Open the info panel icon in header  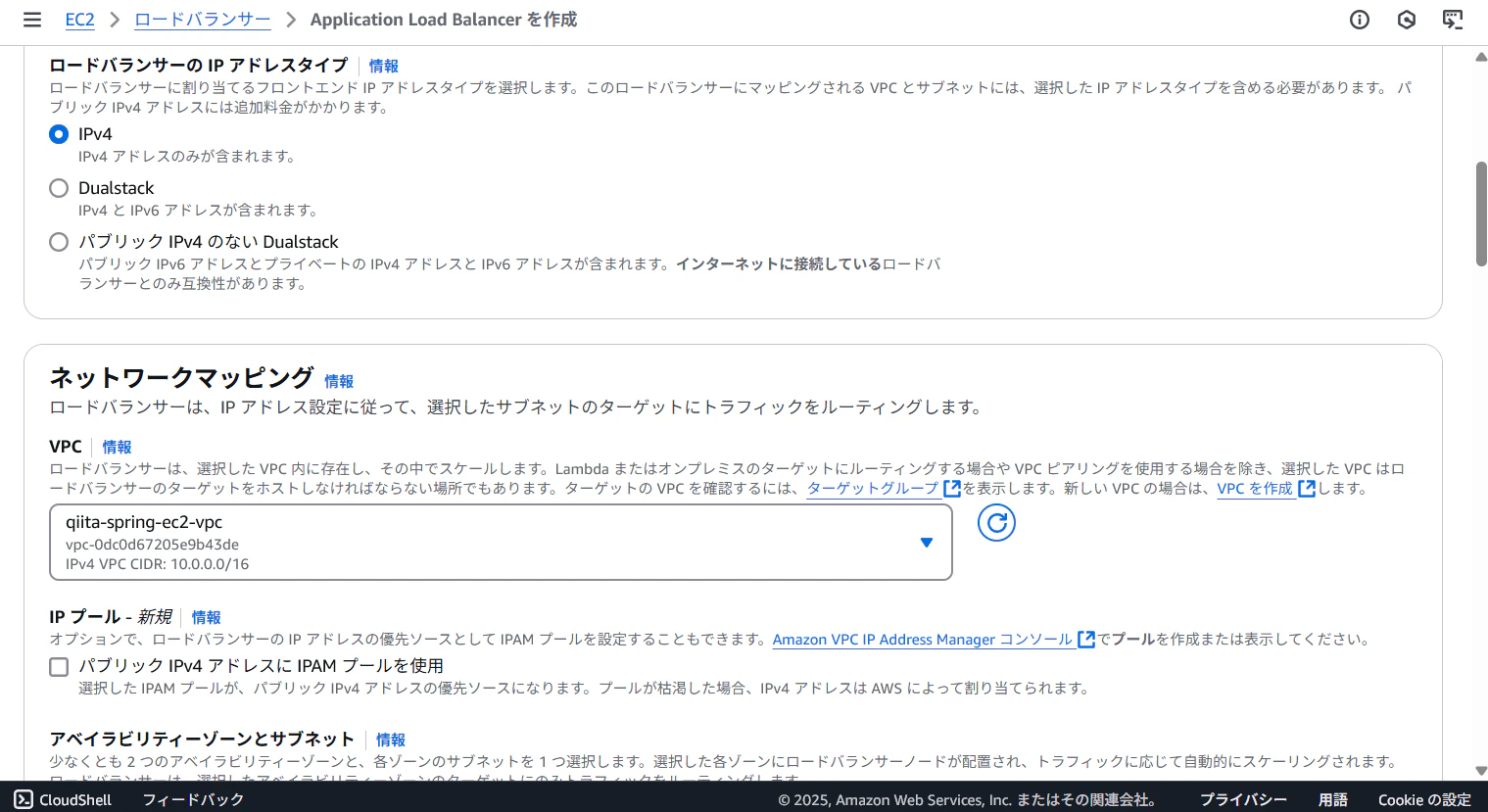[x=1360, y=20]
